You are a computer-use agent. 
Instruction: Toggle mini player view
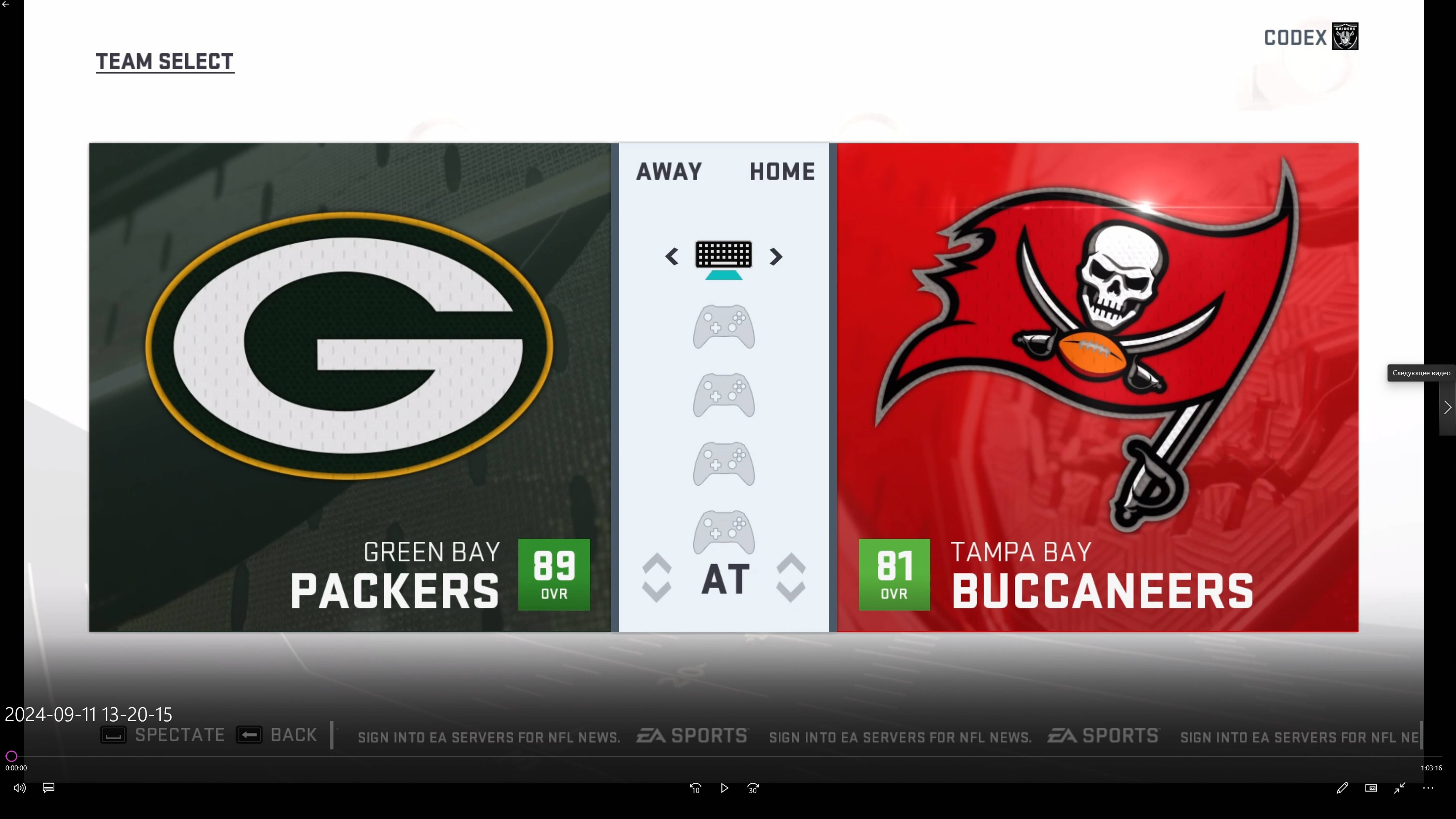[1371, 788]
